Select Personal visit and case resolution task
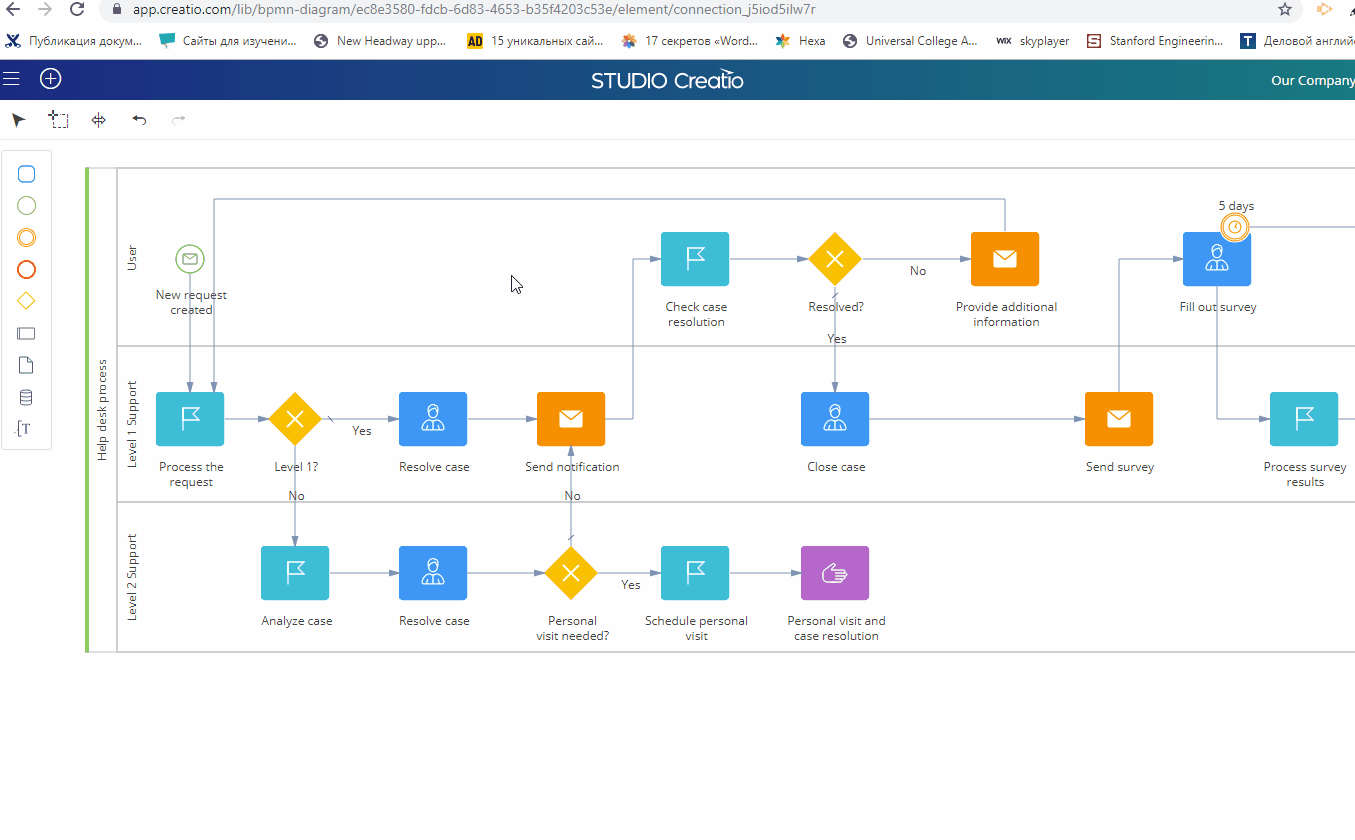Viewport: 1355px width, 840px height. coord(835,573)
